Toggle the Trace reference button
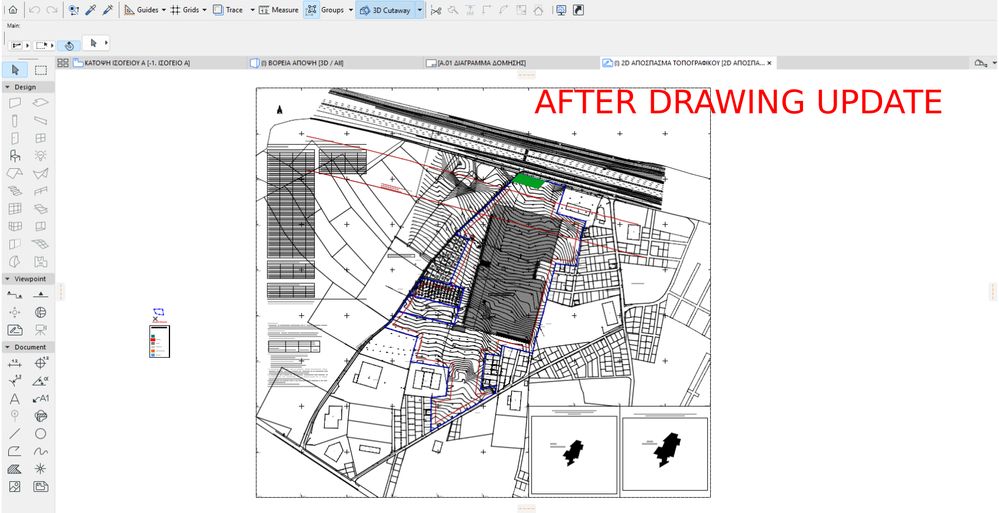Viewport: 999px width, 513px height. 227,10
